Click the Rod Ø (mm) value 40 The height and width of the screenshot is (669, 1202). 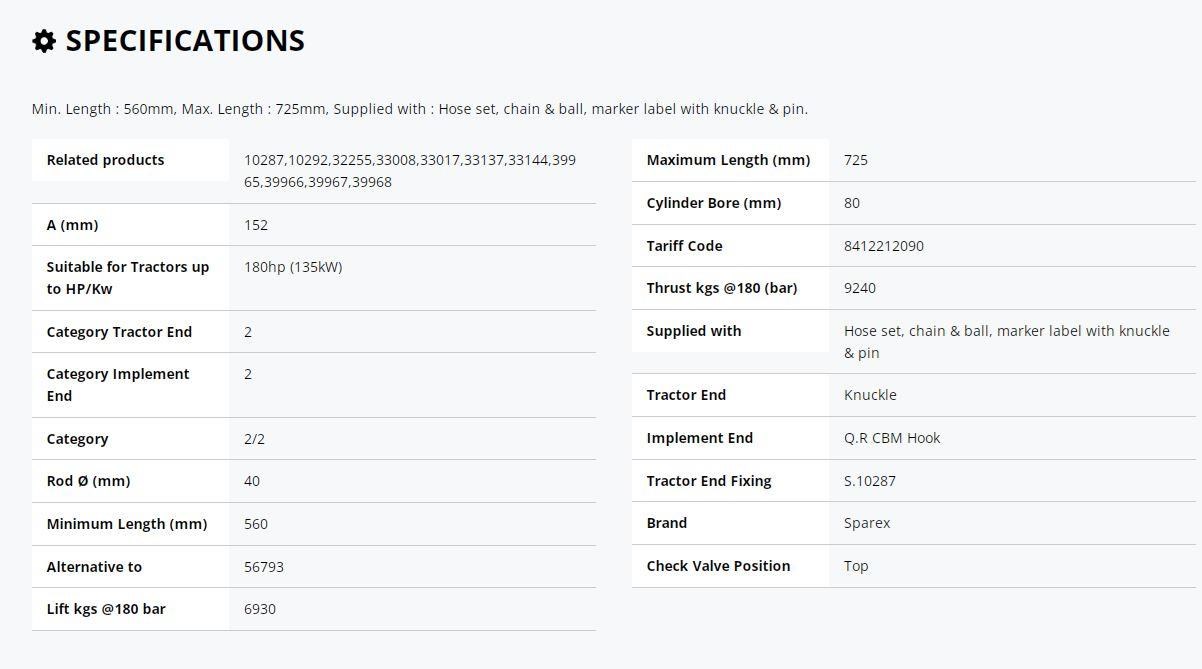(252, 481)
